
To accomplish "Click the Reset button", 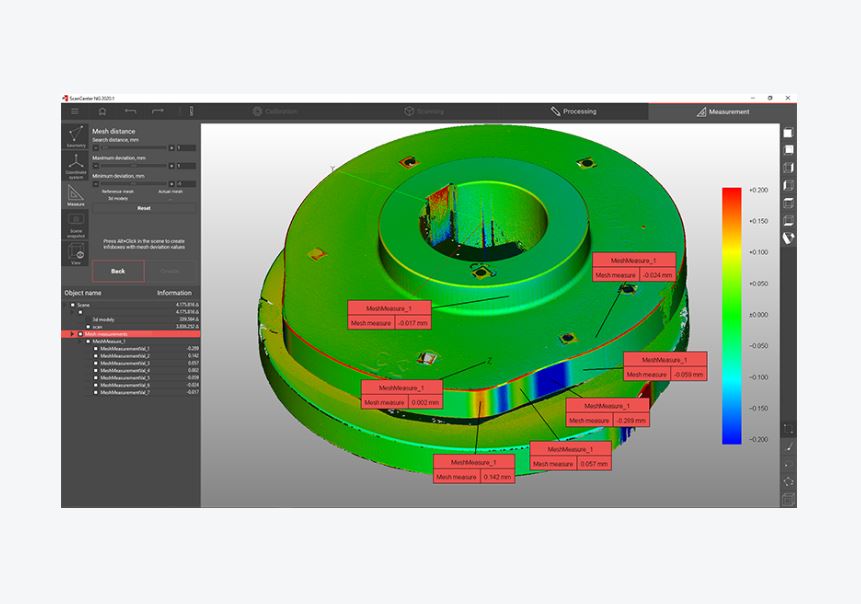I will pyautogui.click(x=144, y=208).
